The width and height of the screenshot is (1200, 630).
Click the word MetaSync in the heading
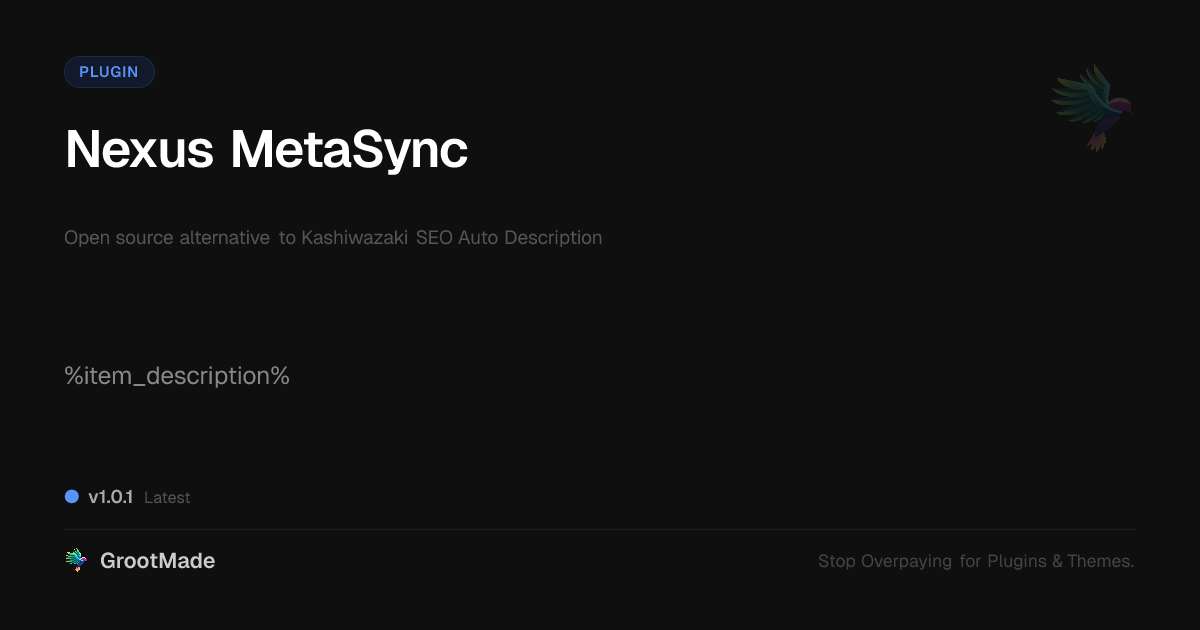(x=349, y=150)
